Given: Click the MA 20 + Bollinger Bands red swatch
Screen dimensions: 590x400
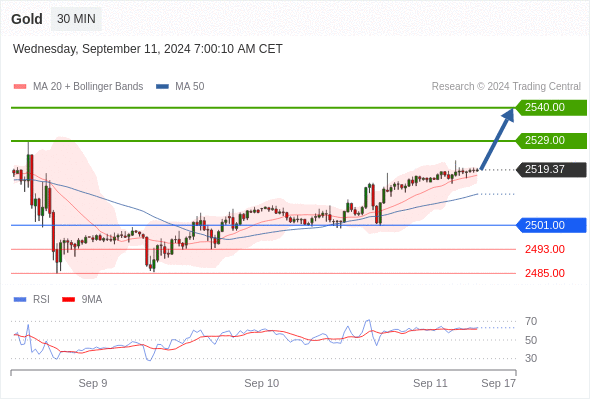Looking at the screenshot, I should 20,87.
